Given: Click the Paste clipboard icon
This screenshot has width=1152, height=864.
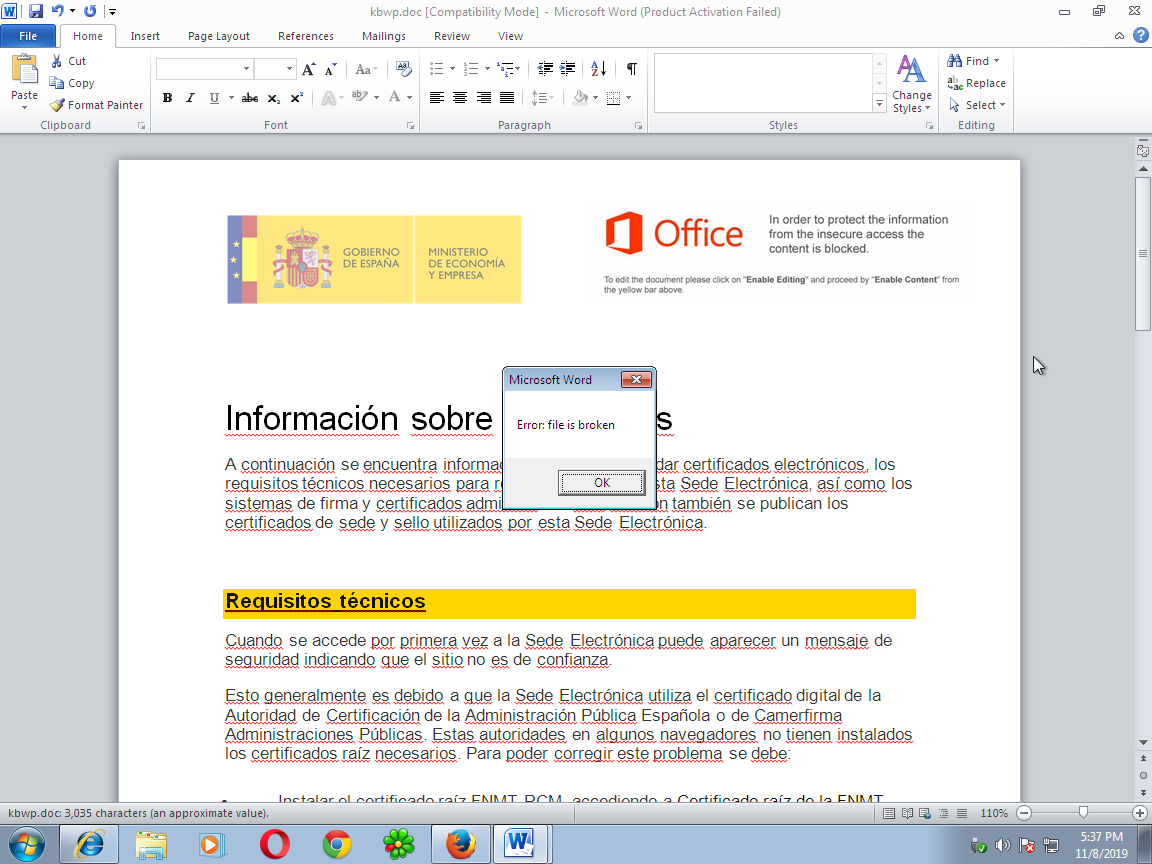Looking at the screenshot, I should (24, 70).
